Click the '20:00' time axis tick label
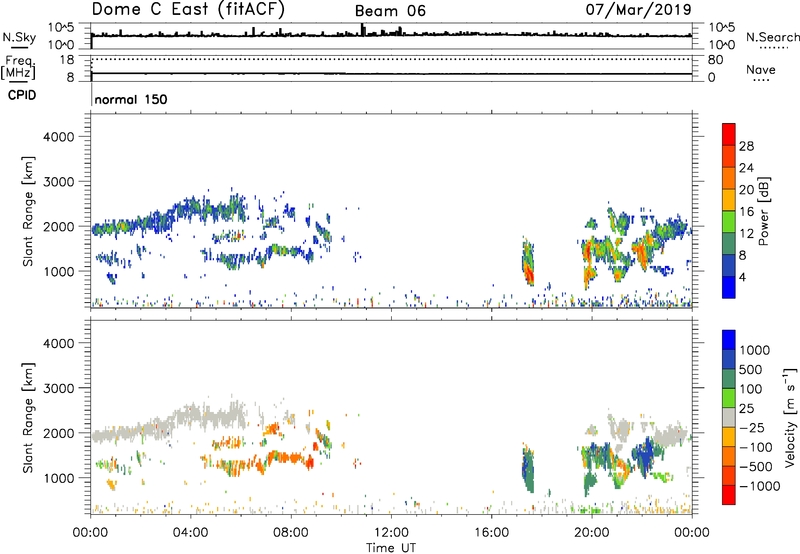The image size is (800, 554). click(x=592, y=533)
